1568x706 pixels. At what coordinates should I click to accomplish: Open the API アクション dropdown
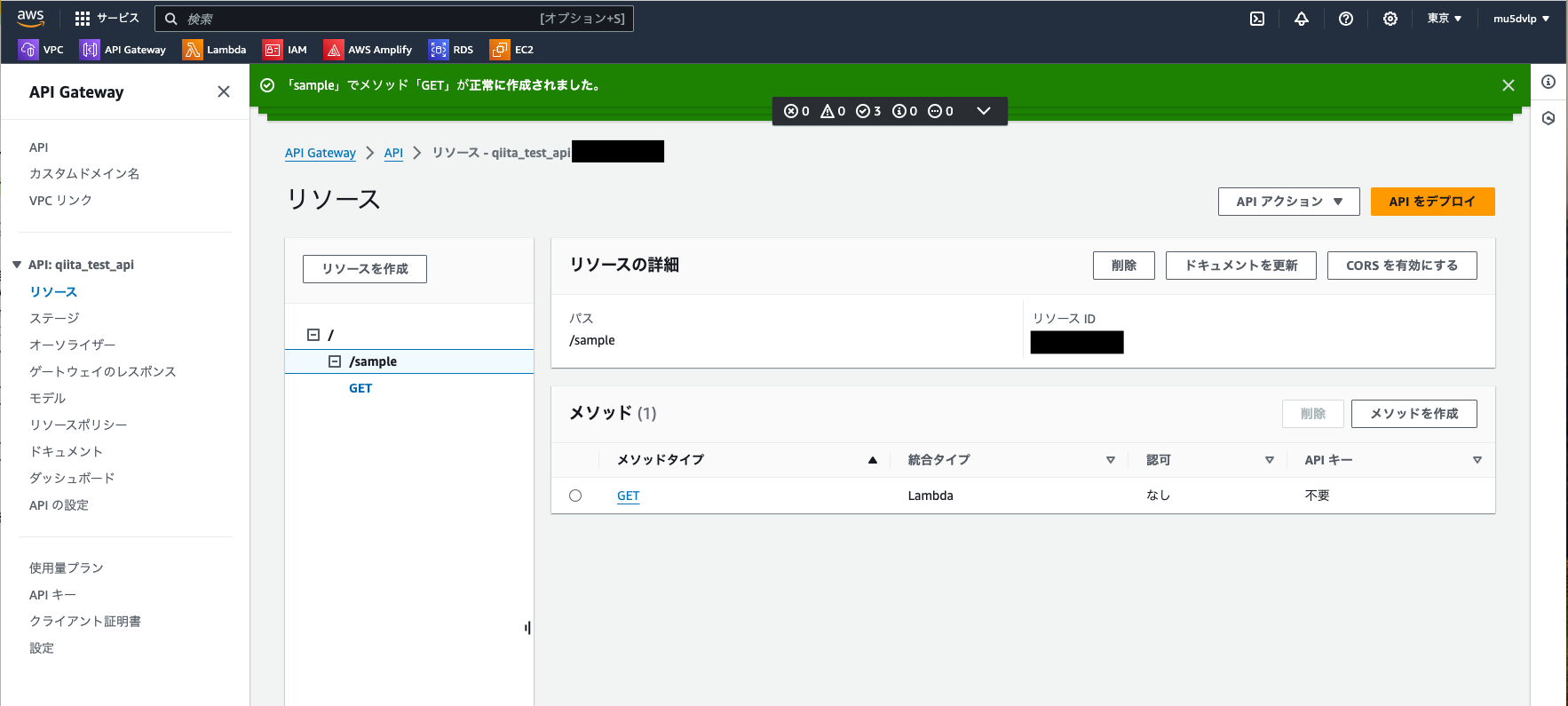tap(1289, 202)
